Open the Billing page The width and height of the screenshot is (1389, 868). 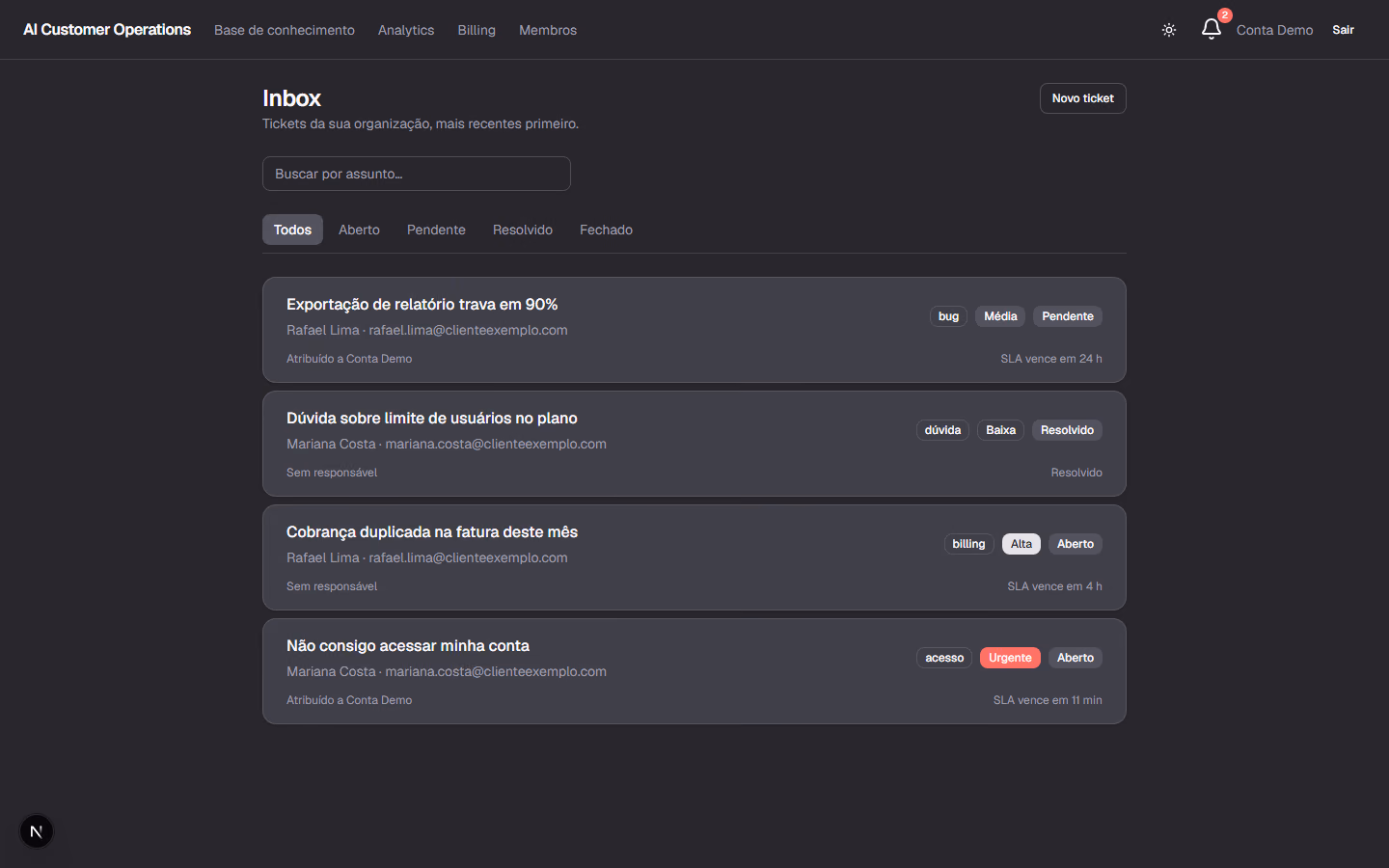pyautogui.click(x=477, y=30)
